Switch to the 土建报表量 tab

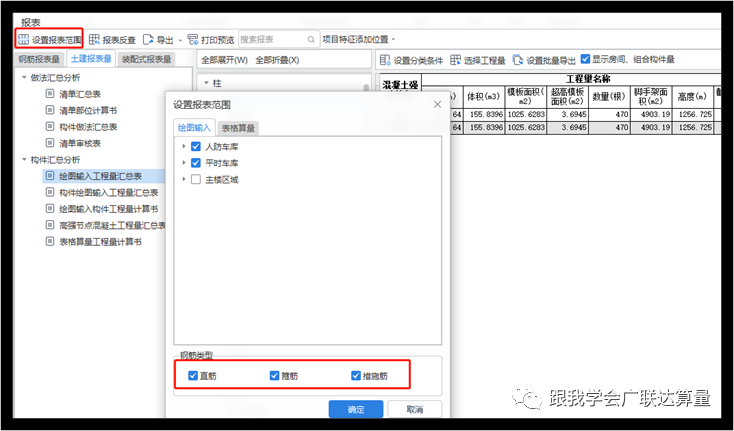[91, 58]
